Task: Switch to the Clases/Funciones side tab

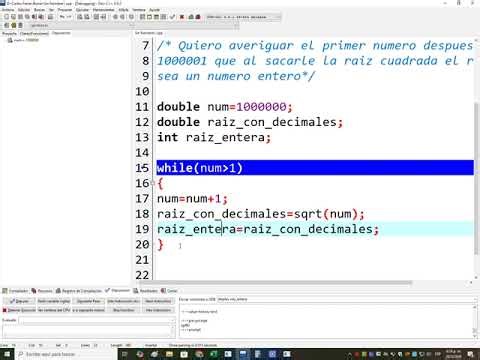Action: click(34, 34)
